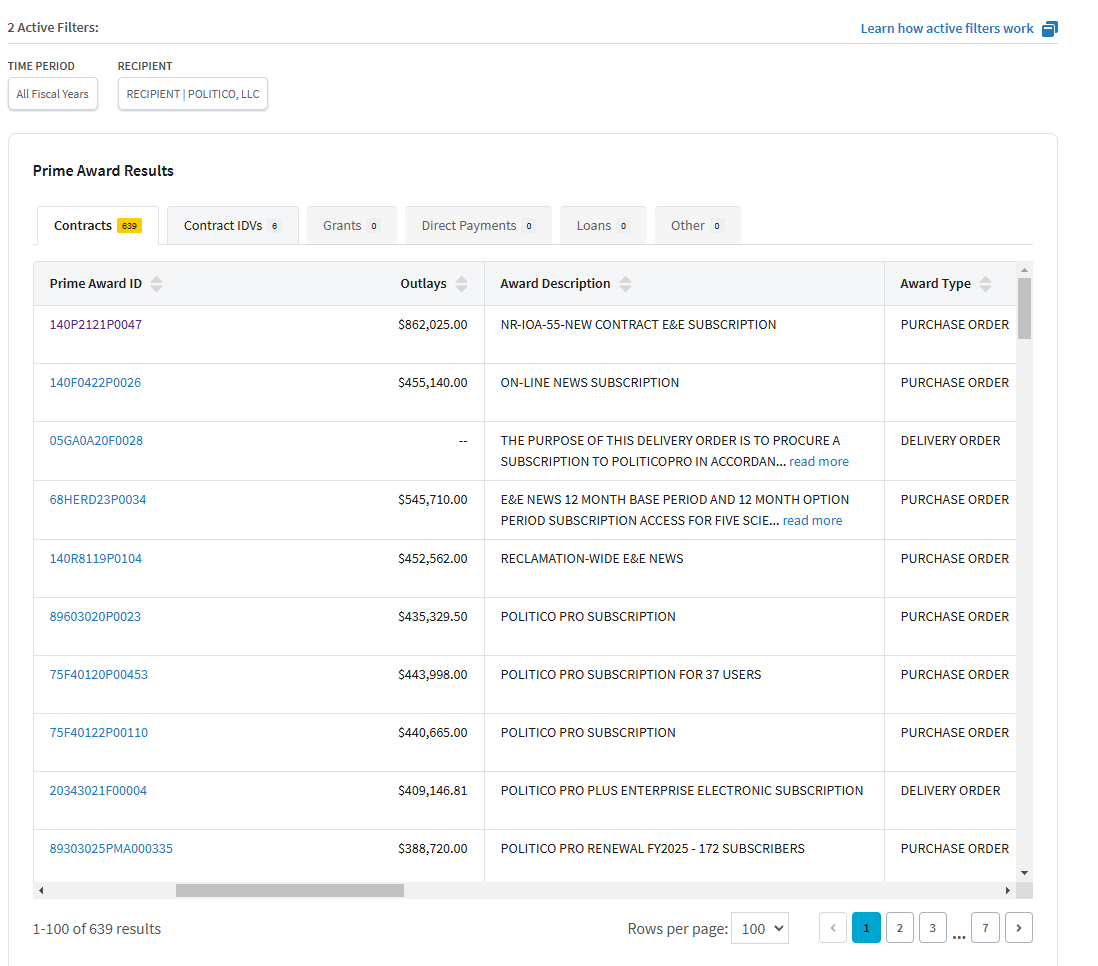Go to results page 3

933,928
